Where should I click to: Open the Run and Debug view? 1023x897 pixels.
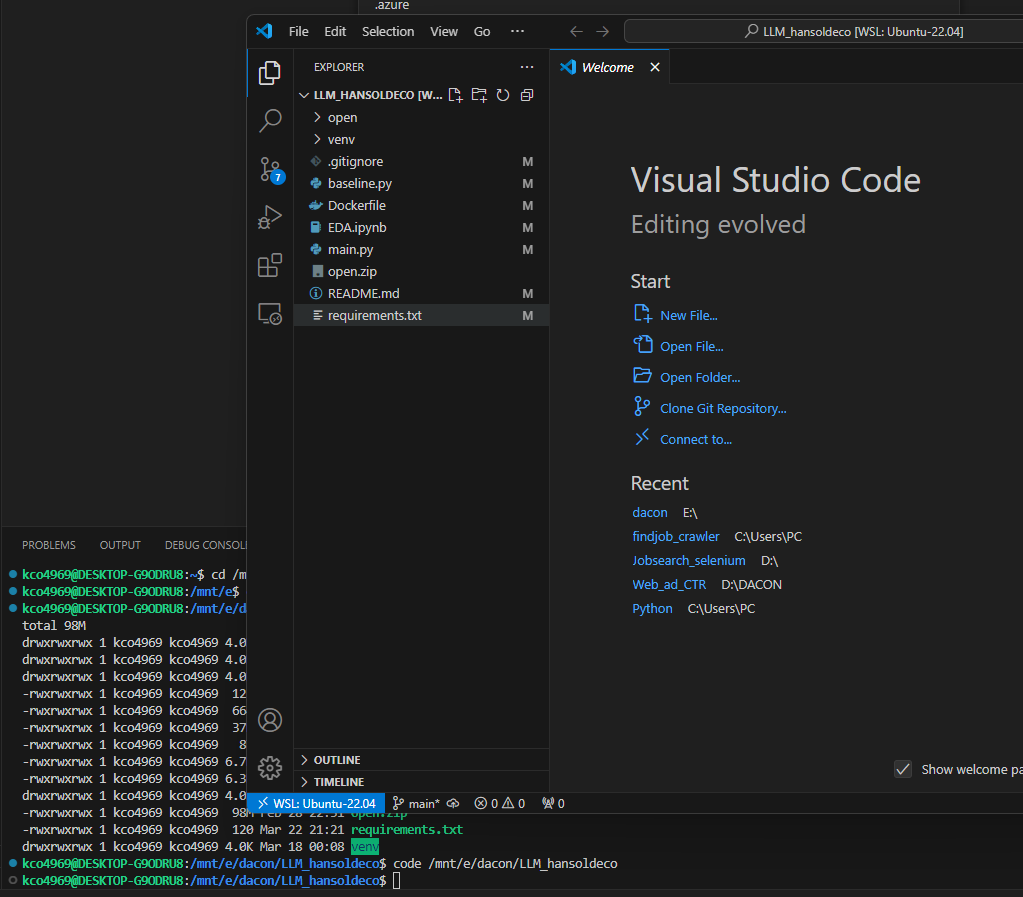tap(269, 217)
